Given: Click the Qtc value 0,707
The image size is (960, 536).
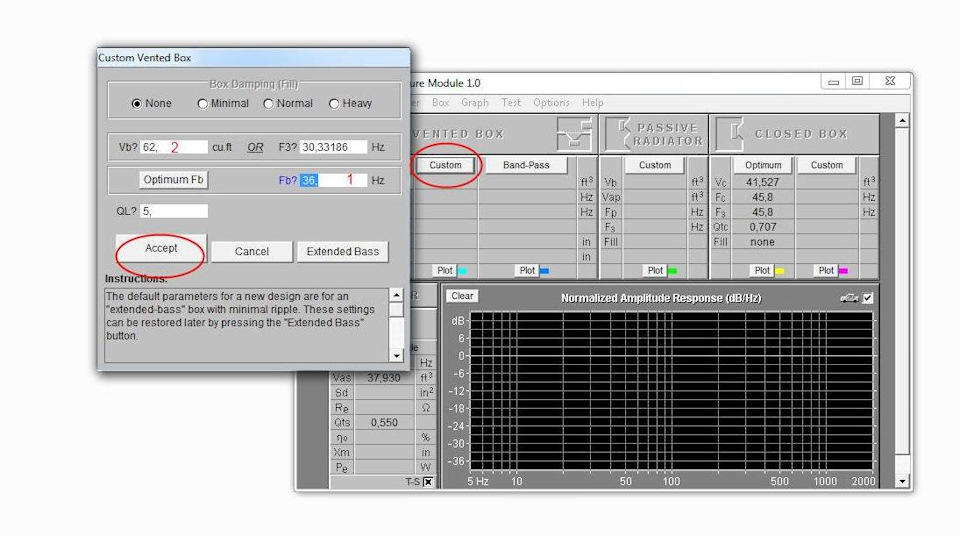Looking at the screenshot, I should pos(762,227).
